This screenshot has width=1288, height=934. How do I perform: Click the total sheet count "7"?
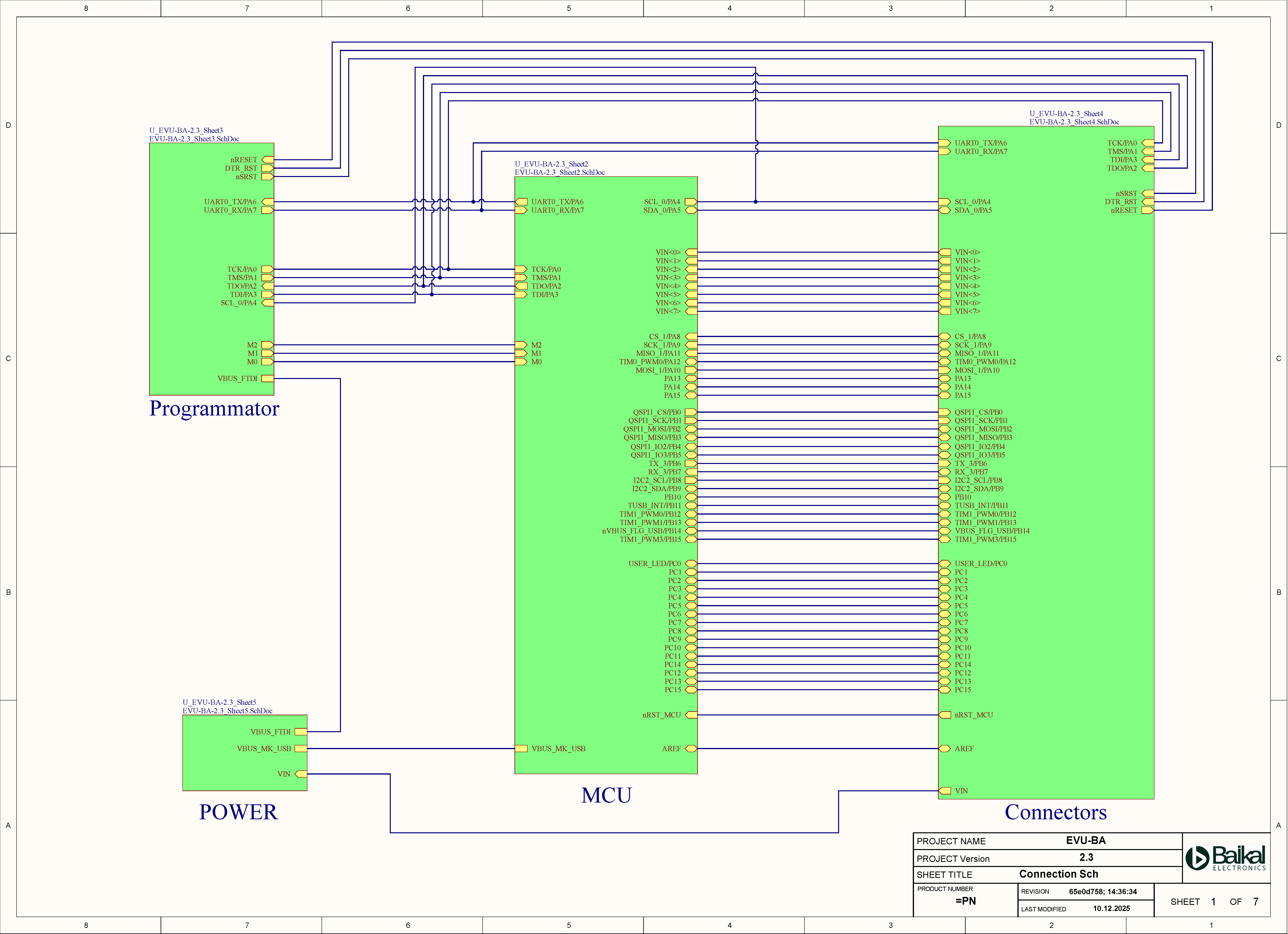1256,902
